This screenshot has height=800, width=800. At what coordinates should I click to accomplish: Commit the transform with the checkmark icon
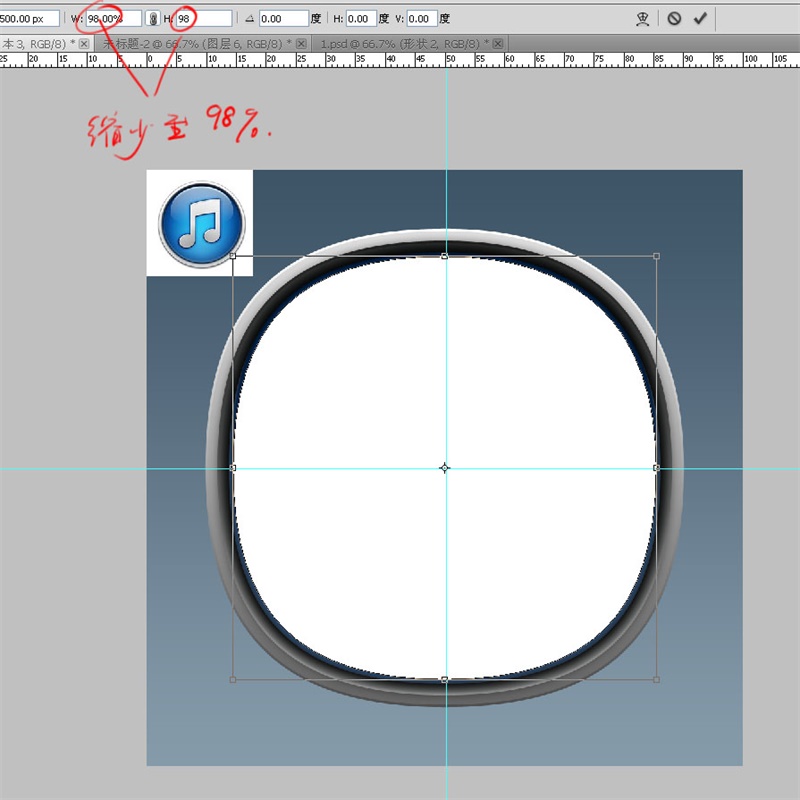click(700, 18)
